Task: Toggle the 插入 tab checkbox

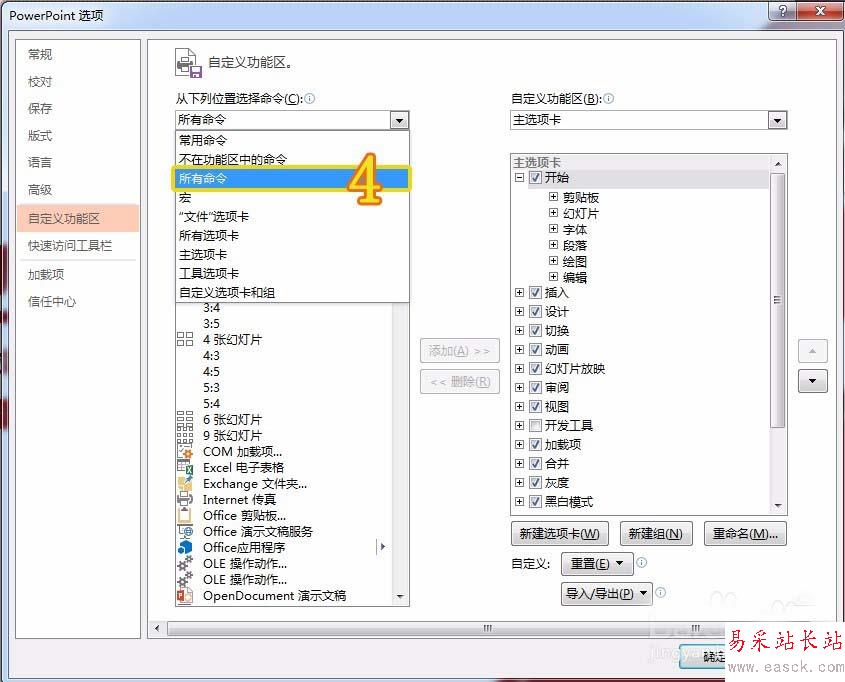Action: coord(535,293)
